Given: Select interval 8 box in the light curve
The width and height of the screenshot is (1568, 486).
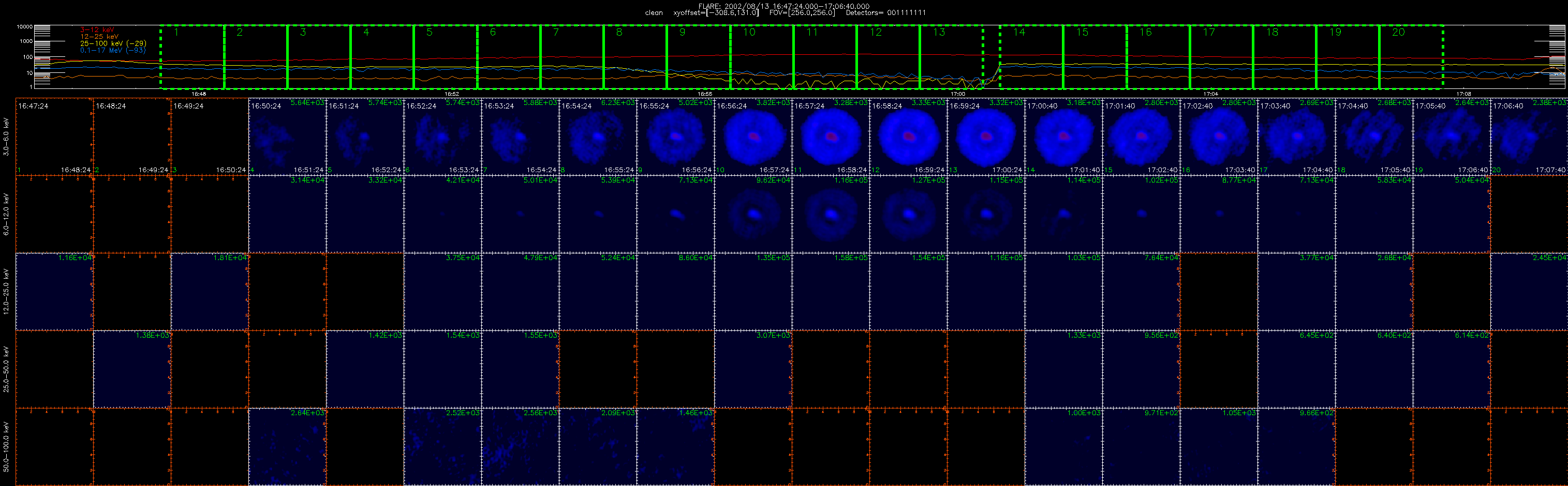Looking at the screenshot, I should (635, 57).
